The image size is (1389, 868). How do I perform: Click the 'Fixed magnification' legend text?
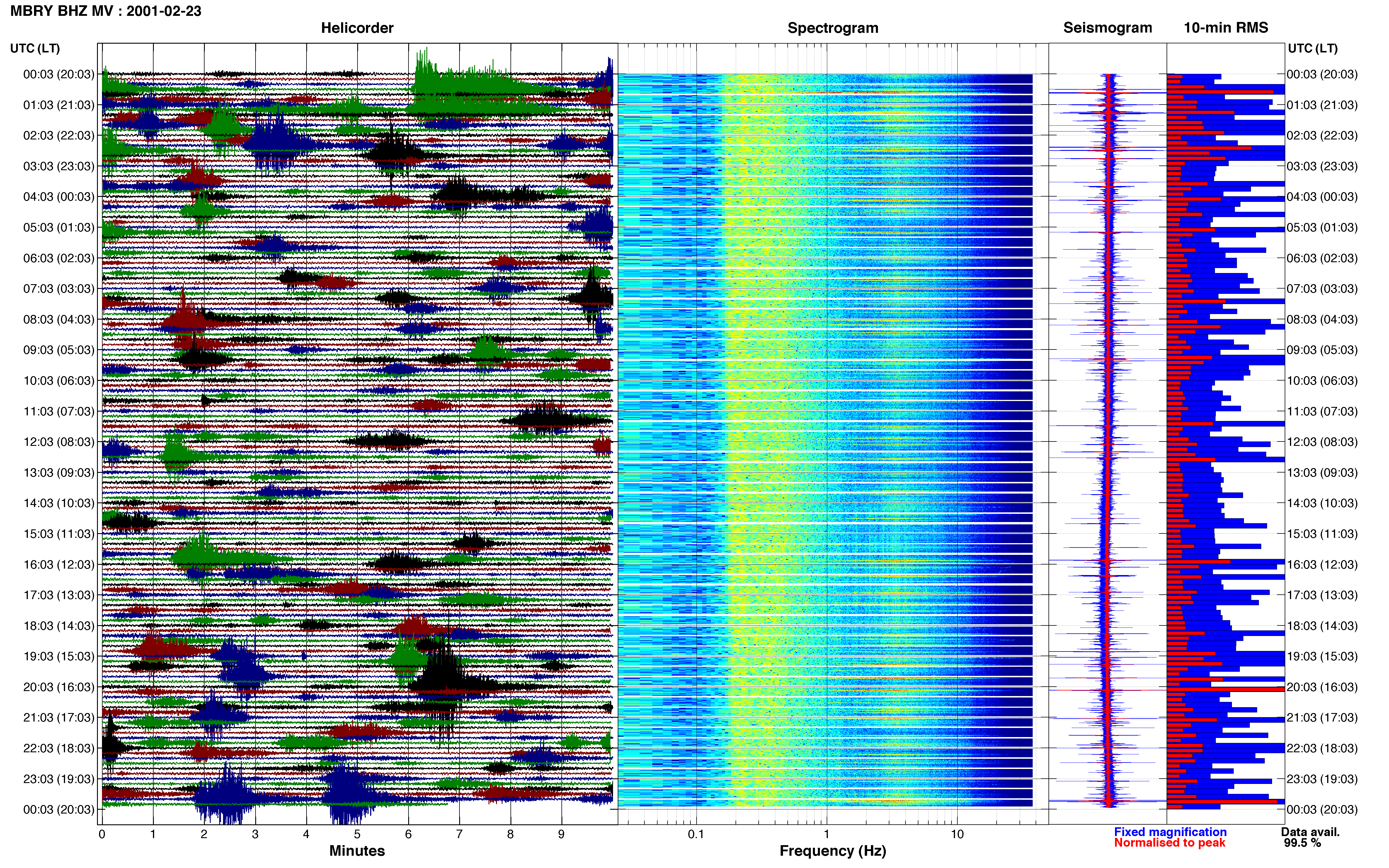(x=1170, y=832)
